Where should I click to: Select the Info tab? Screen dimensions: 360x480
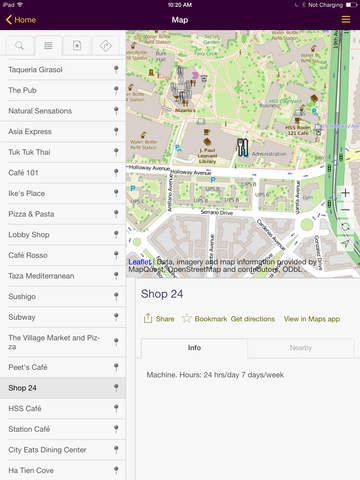[194, 348]
